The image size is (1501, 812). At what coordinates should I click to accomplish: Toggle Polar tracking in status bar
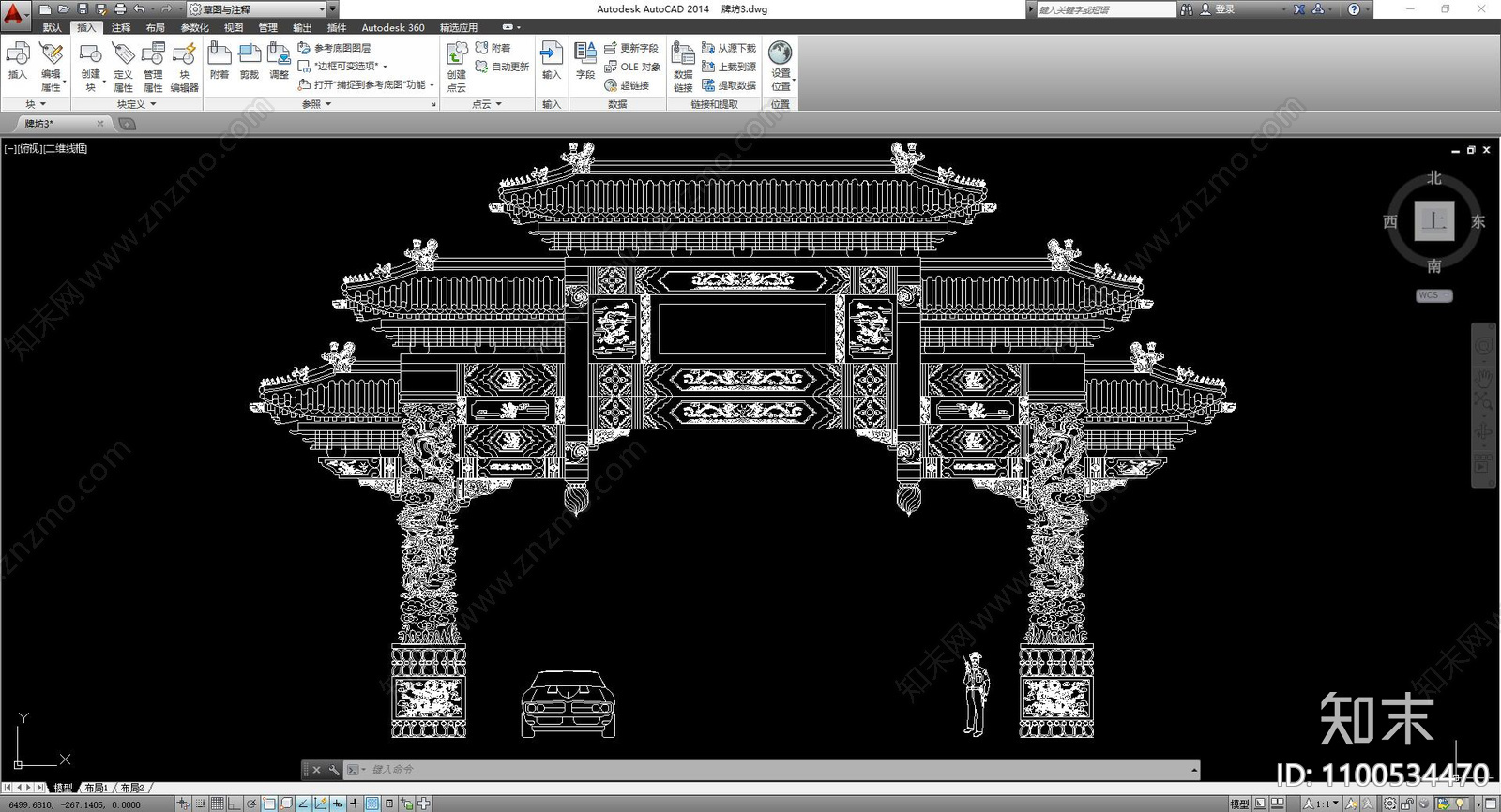tap(251, 804)
